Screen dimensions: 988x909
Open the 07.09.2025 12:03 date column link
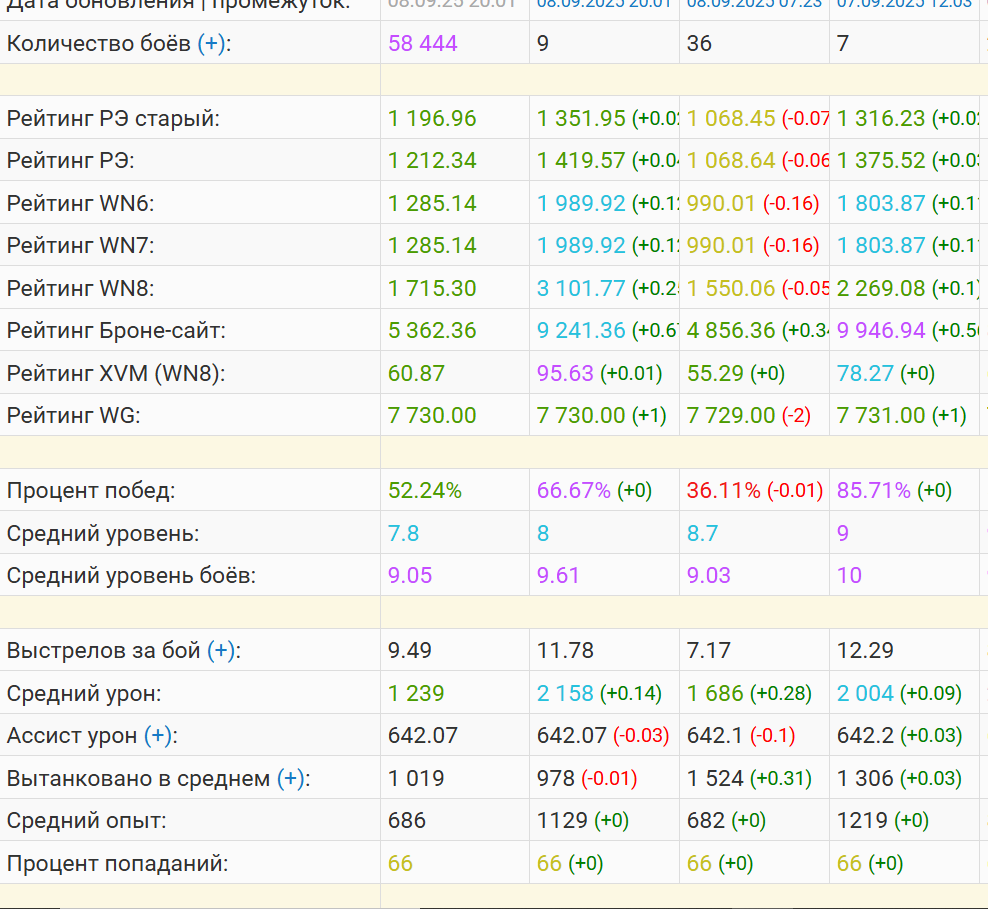tap(903, 4)
